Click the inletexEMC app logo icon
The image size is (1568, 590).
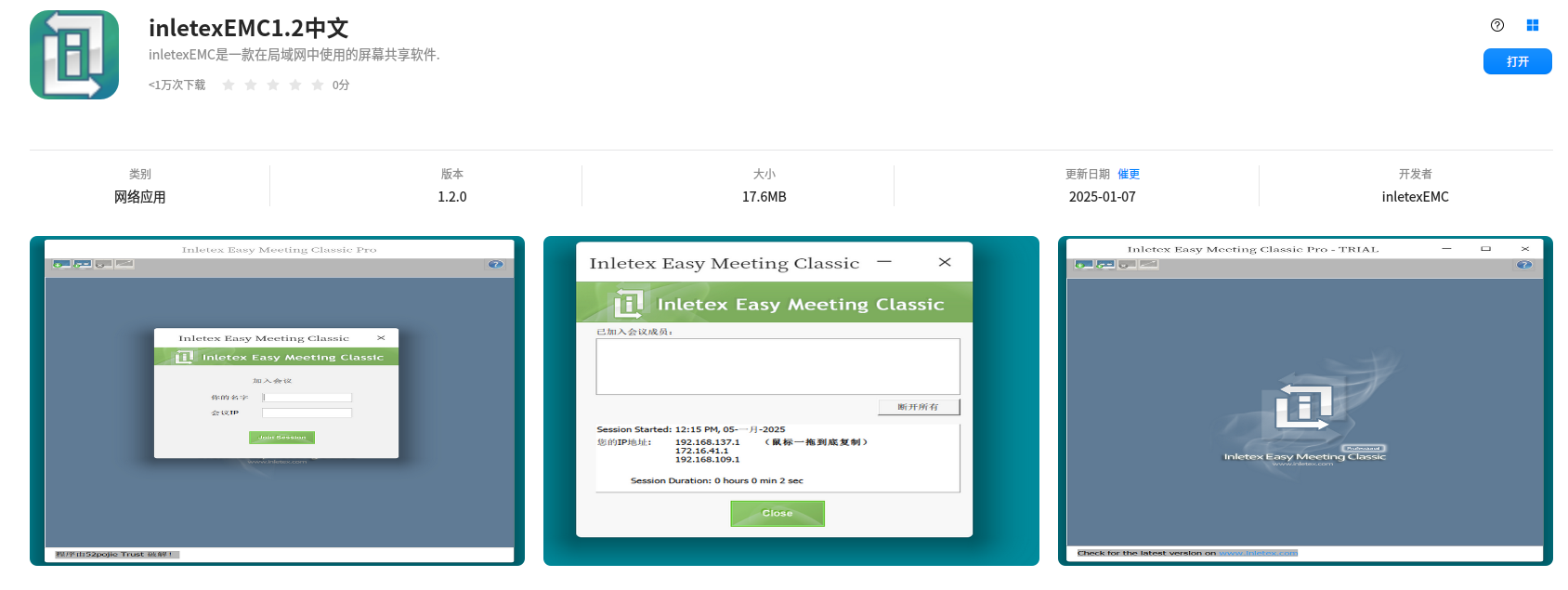point(74,55)
